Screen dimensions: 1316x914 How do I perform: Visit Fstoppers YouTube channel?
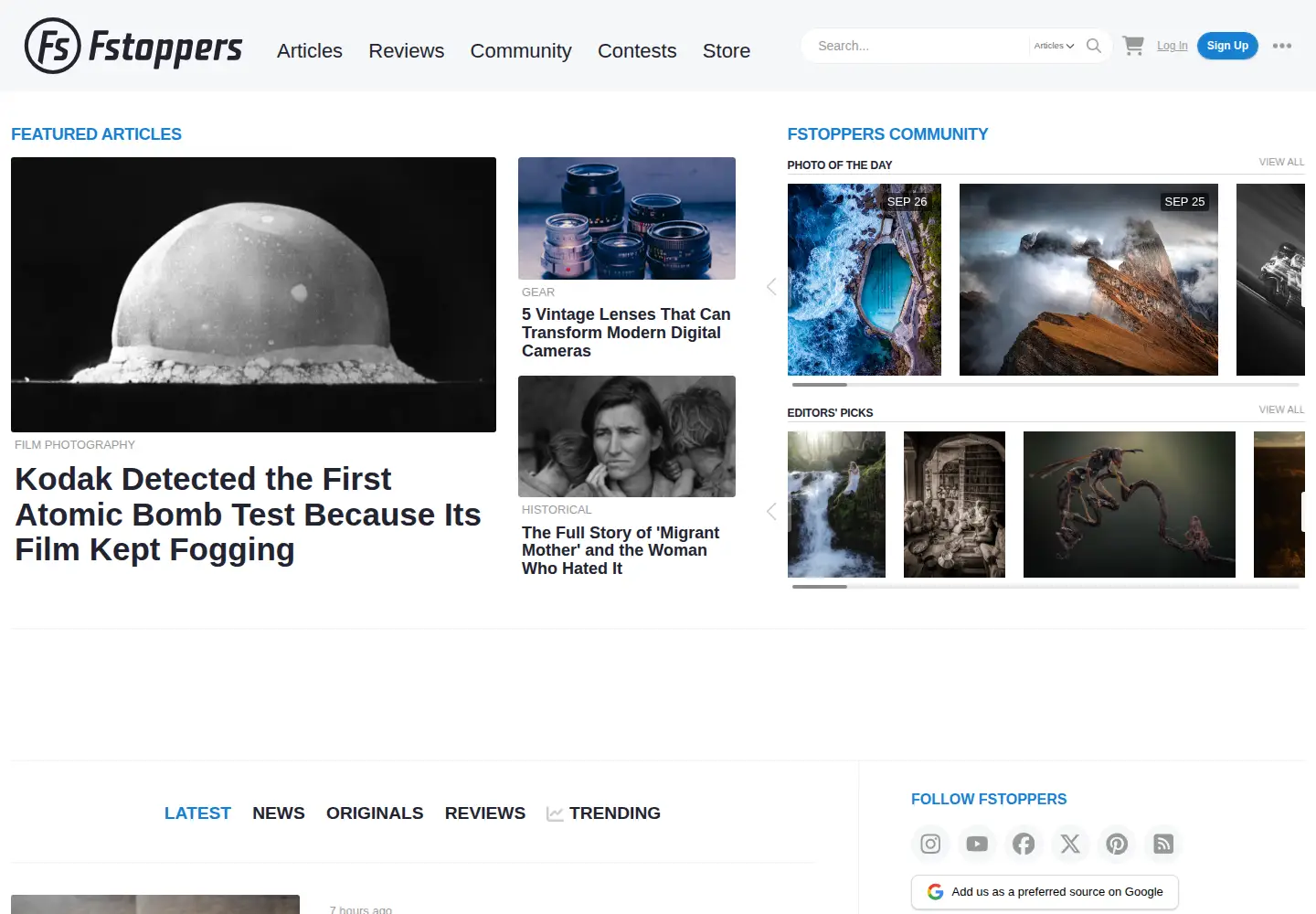tap(977, 844)
